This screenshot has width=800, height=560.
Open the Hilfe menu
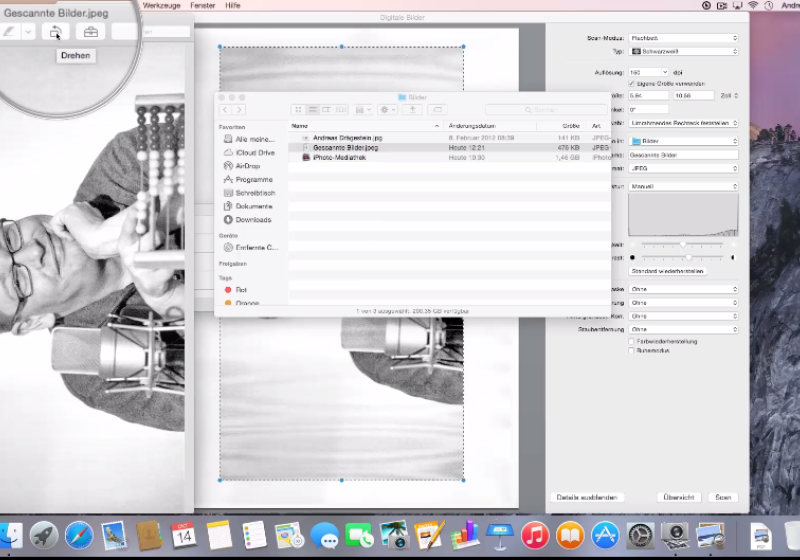[233, 5]
